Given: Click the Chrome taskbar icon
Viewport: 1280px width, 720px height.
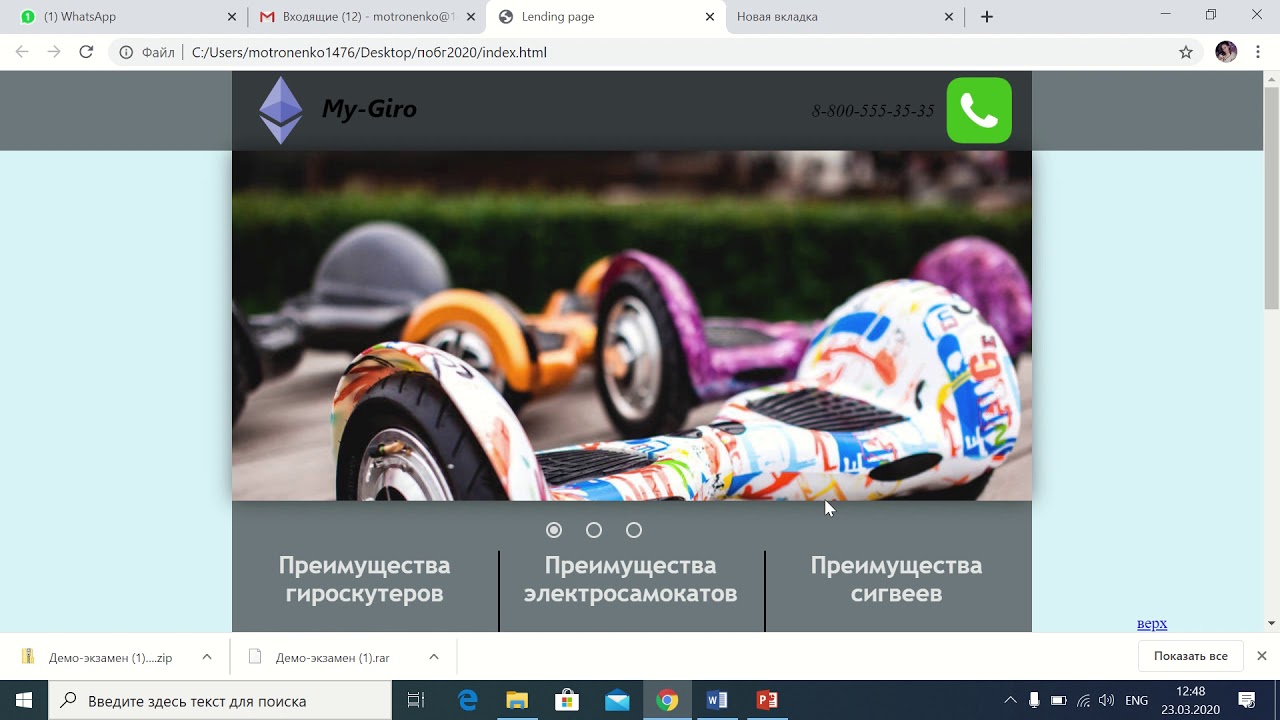Looking at the screenshot, I should click(667, 700).
